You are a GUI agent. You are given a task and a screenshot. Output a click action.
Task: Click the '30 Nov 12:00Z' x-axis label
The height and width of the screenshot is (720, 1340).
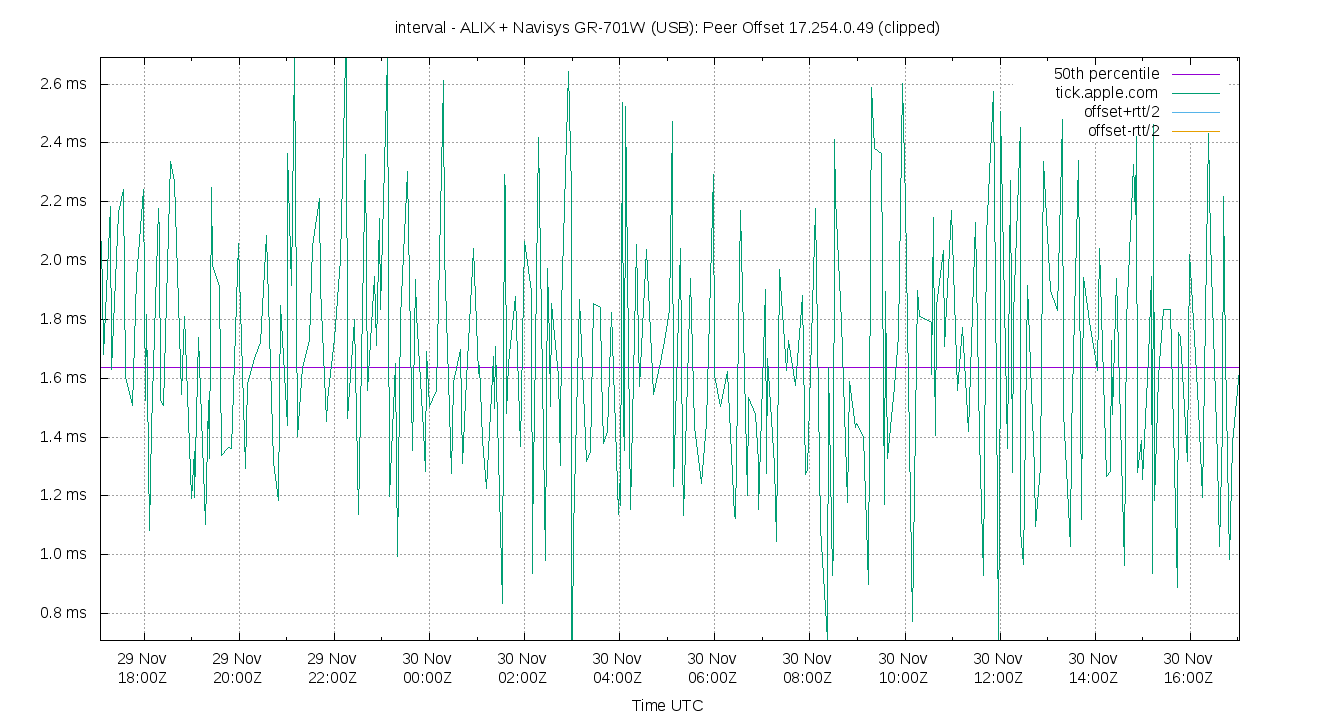[999, 668]
